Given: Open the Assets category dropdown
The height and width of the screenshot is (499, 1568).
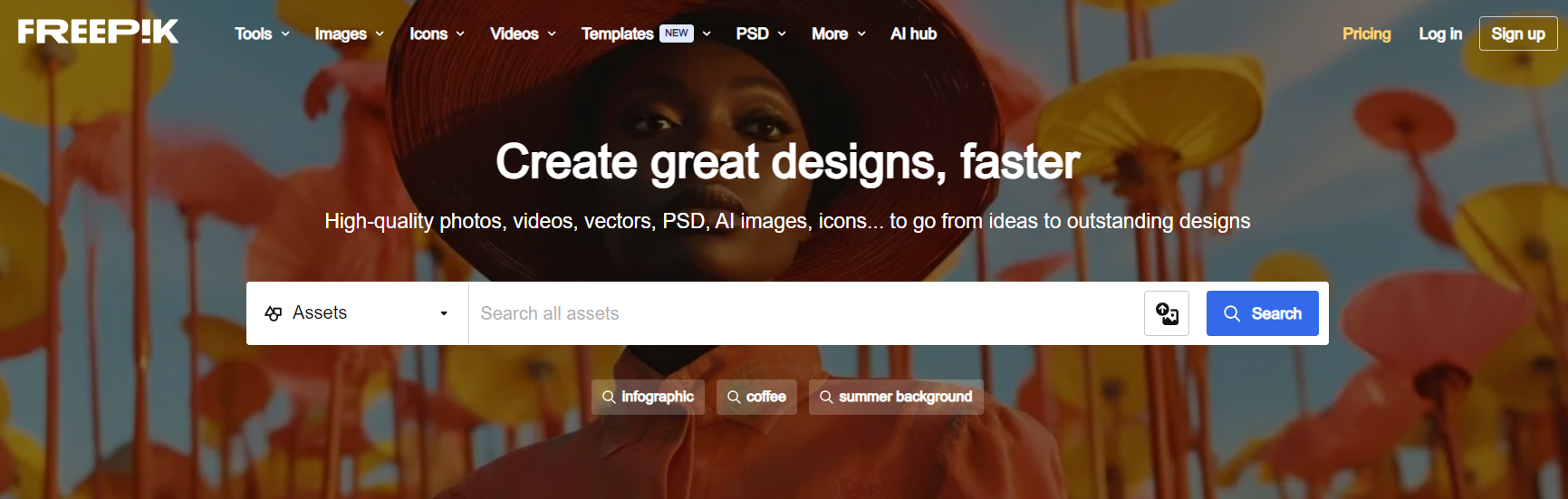Looking at the screenshot, I should (x=357, y=313).
